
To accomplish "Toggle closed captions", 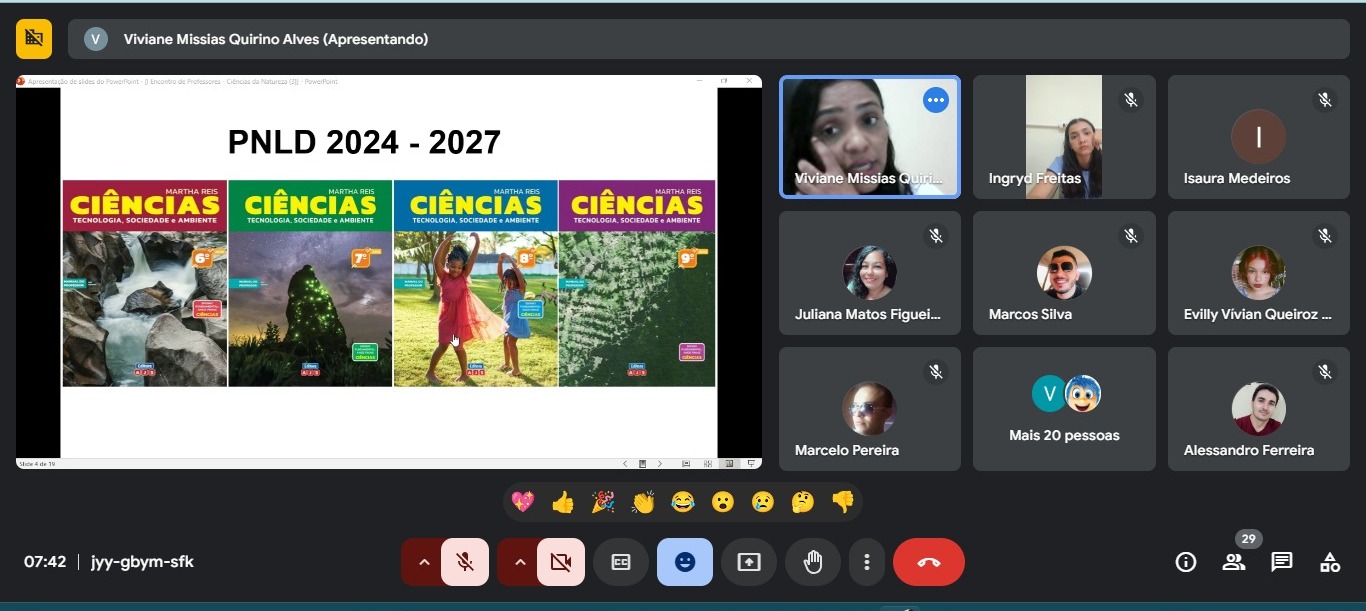I will pos(621,562).
